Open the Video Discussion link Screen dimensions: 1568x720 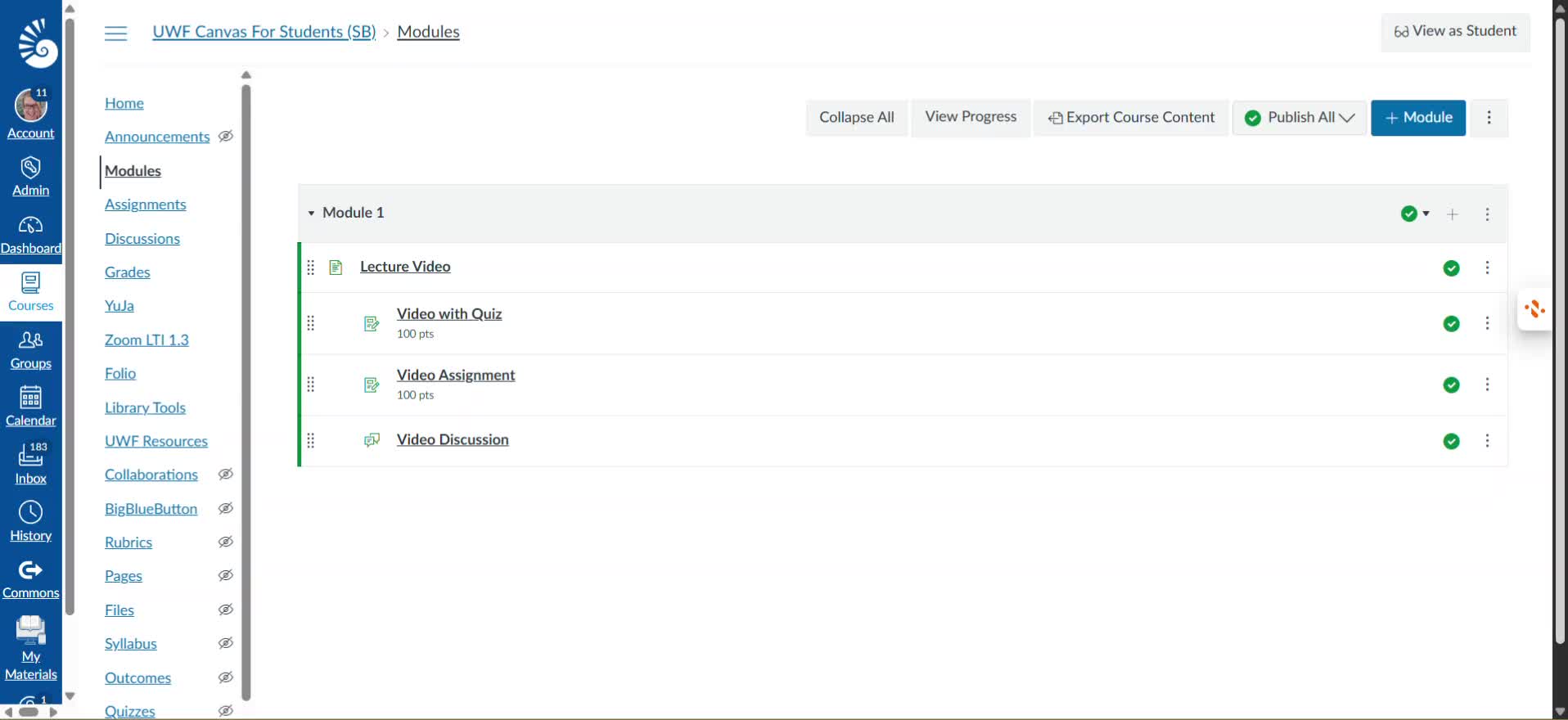(452, 440)
